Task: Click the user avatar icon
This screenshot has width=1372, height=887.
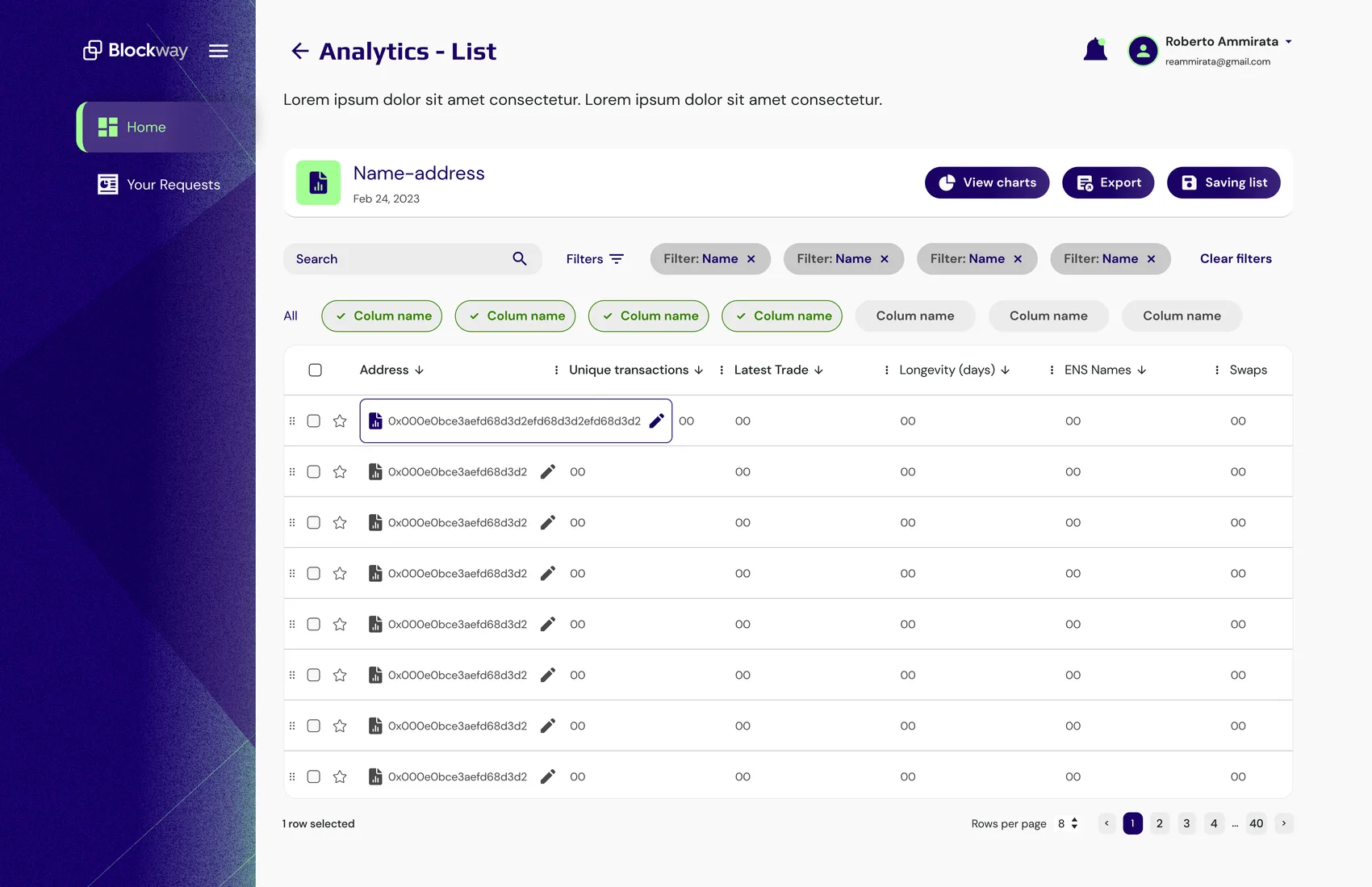Action: pyautogui.click(x=1143, y=51)
